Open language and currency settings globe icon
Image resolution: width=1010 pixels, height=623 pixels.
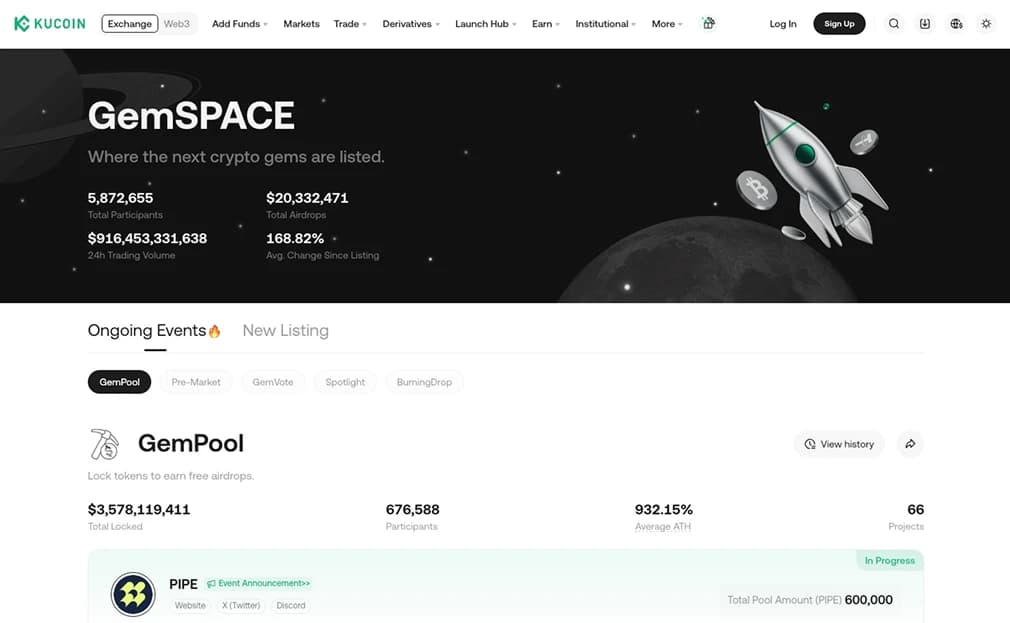click(955, 23)
